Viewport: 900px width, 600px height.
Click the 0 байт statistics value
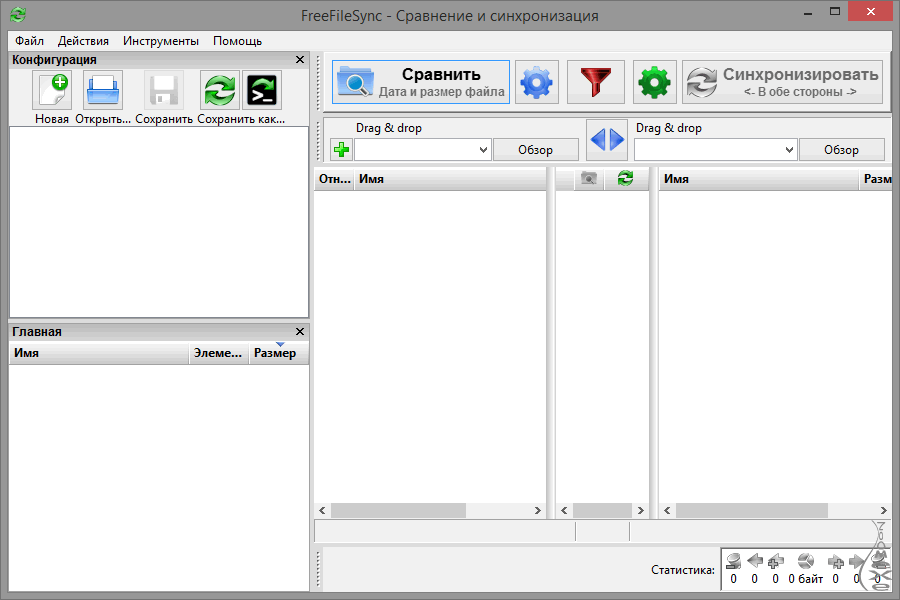(x=806, y=579)
